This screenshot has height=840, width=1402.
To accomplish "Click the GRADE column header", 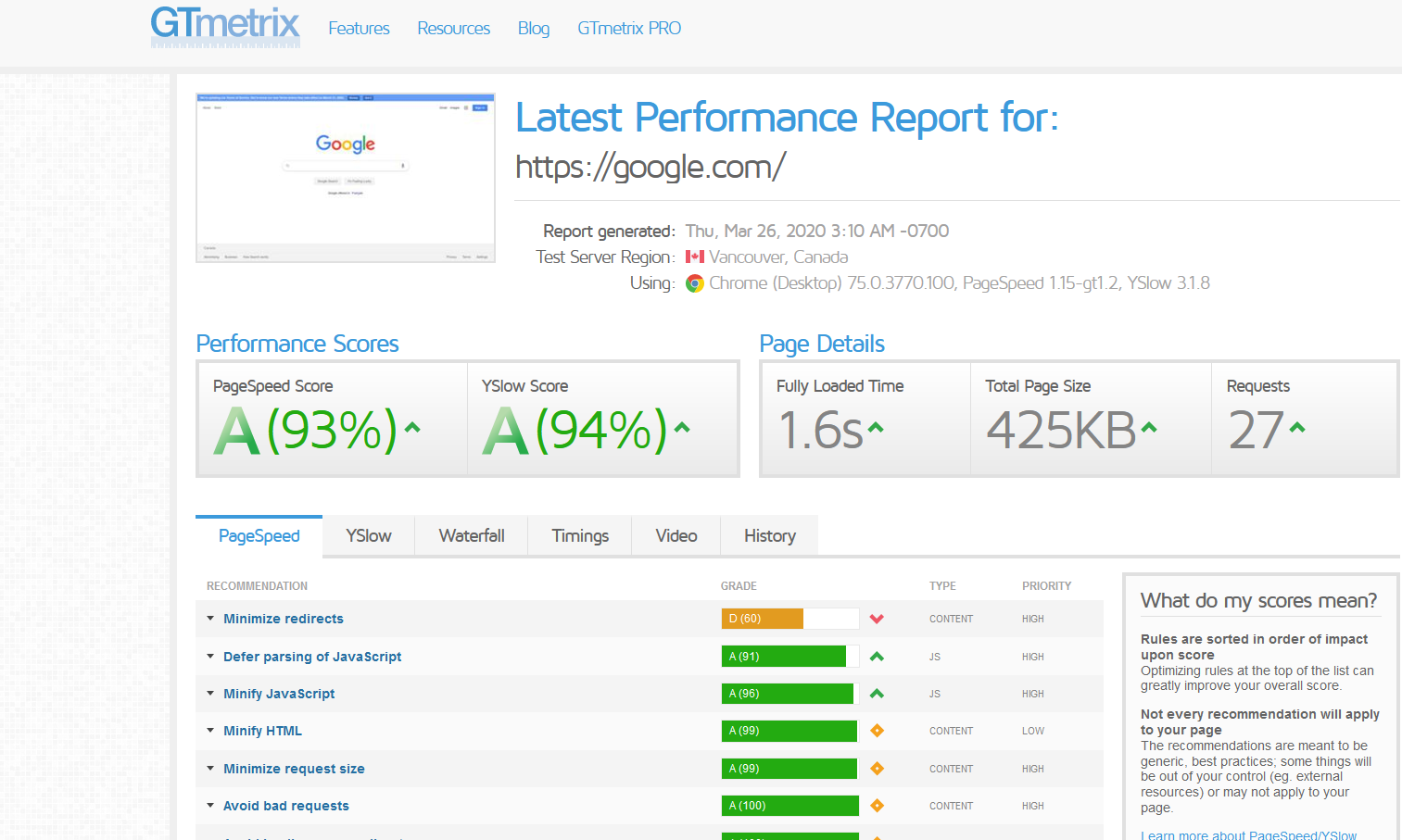I will click(x=739, y=586).
